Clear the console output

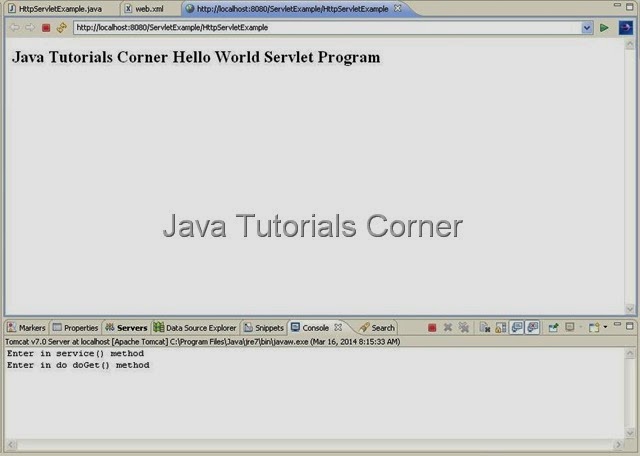484,327
